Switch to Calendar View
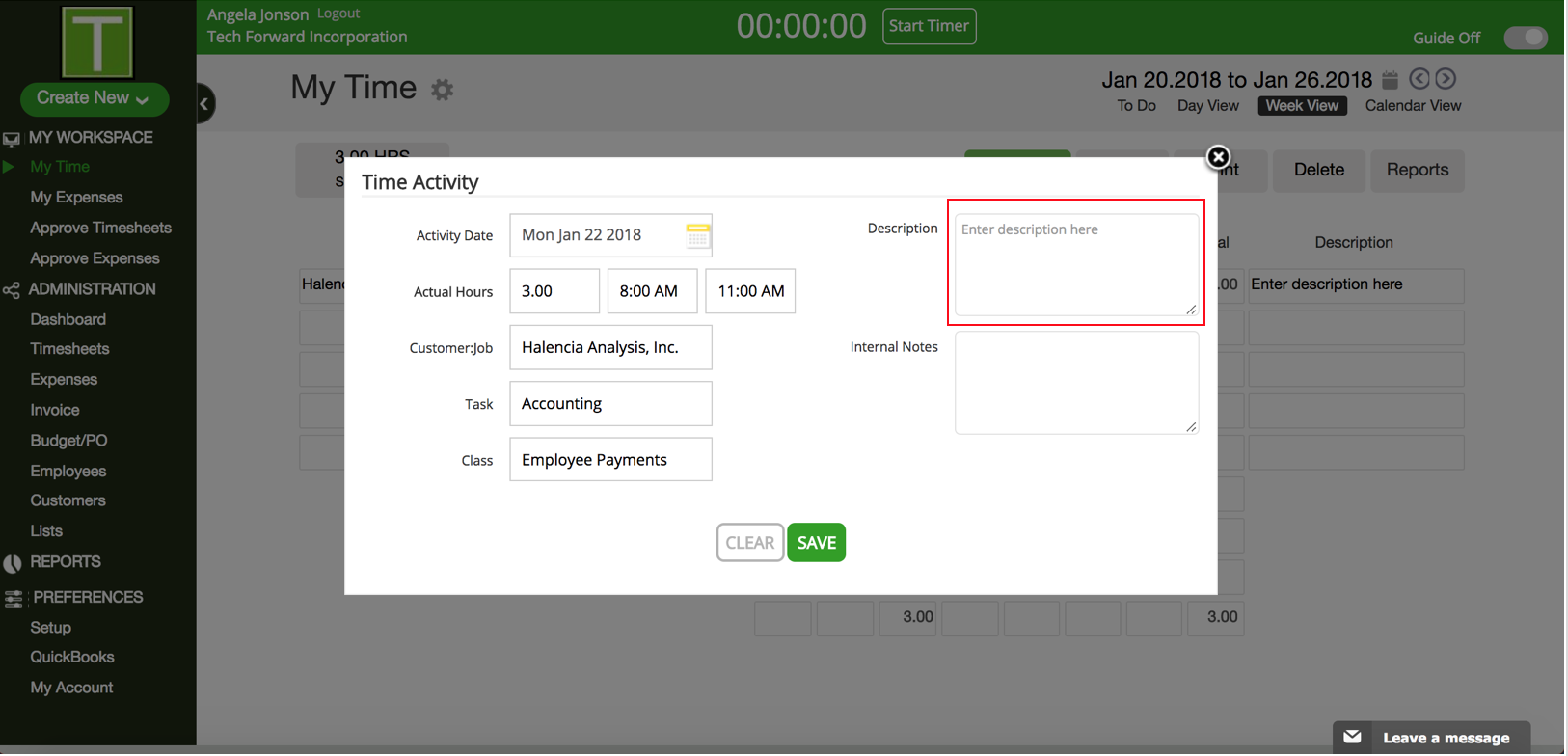 (x=1412, y=106)
